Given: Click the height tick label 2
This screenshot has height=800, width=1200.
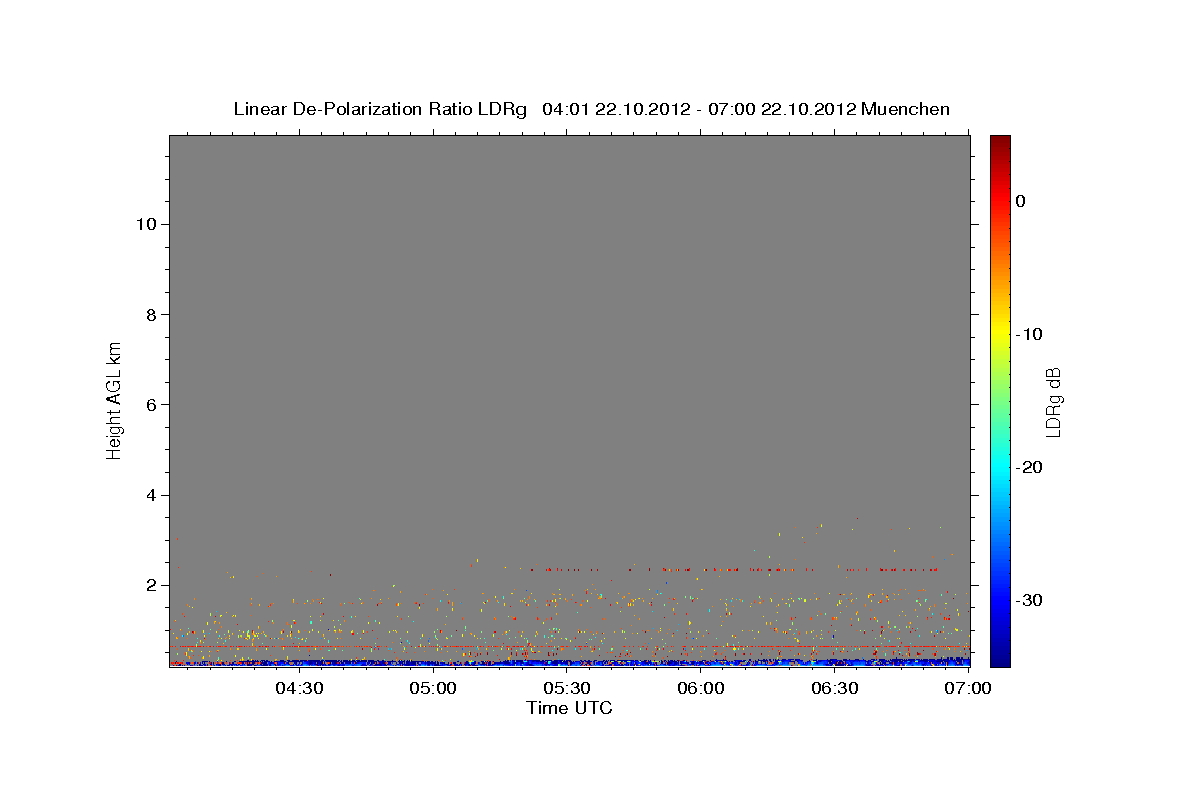Looking at the screenshot, I should pos(150,585).
